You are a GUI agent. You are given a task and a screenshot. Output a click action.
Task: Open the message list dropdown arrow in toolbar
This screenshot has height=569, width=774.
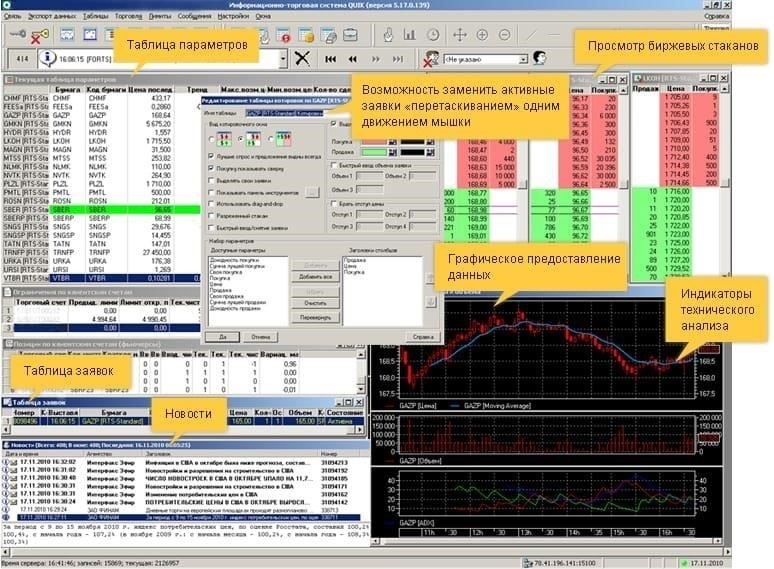point(283,59)
